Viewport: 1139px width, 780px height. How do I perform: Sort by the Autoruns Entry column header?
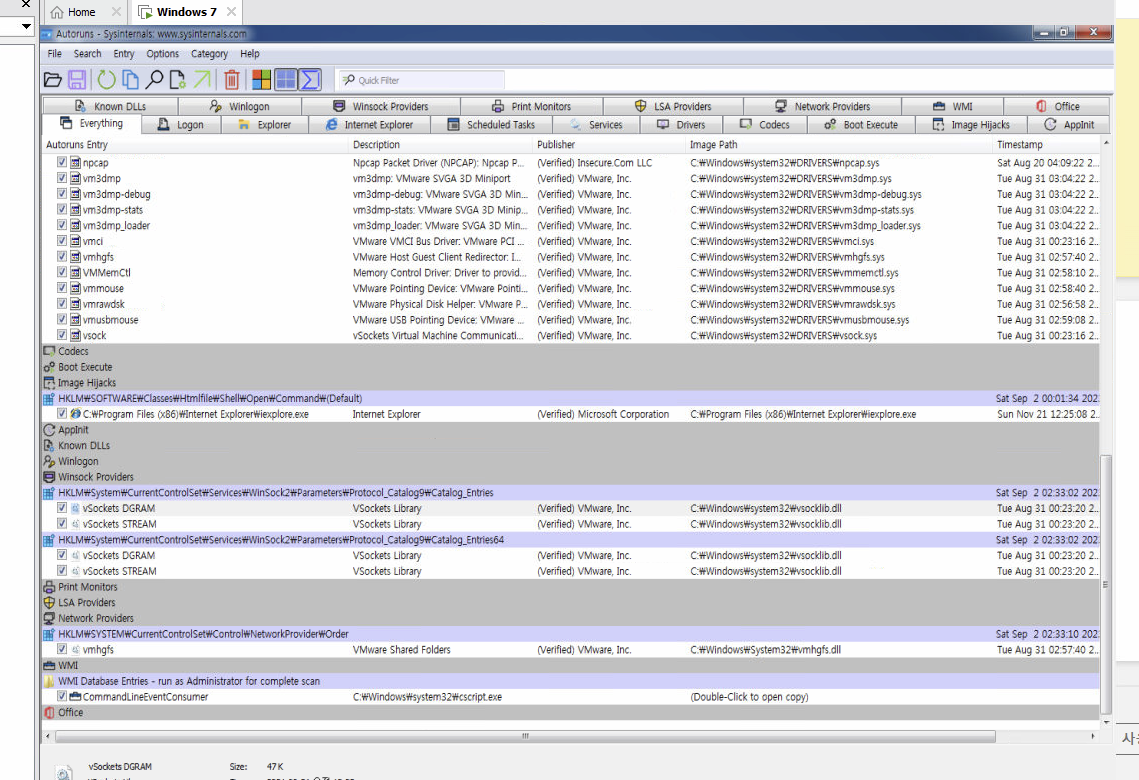click(196, 145)
